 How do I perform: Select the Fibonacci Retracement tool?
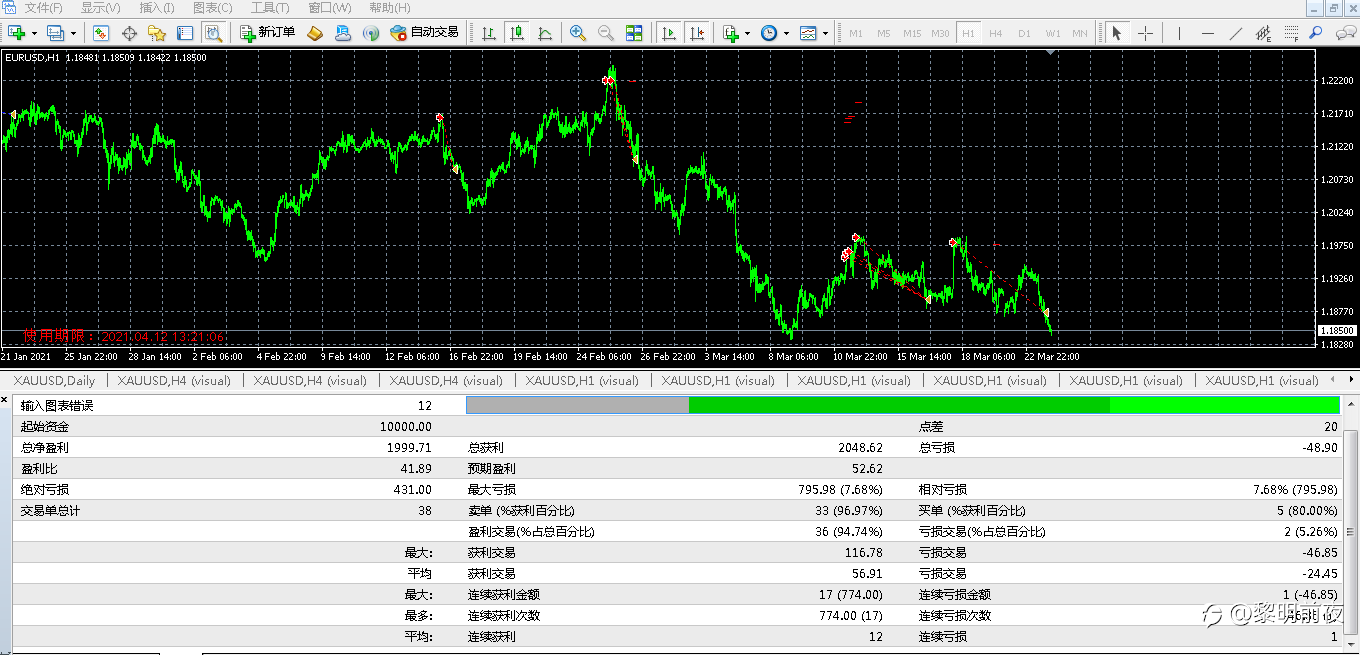coord(1292,33)
